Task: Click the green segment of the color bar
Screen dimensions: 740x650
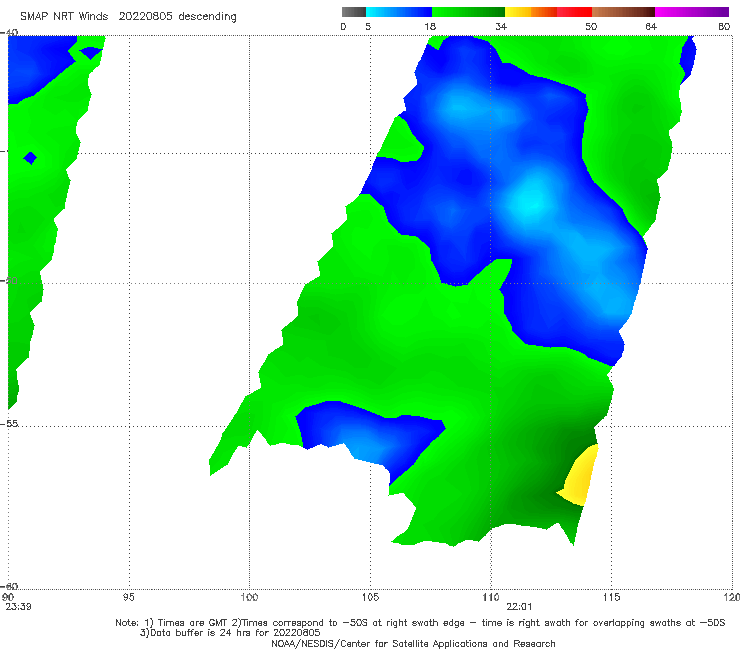Action: tap(468, 12)
